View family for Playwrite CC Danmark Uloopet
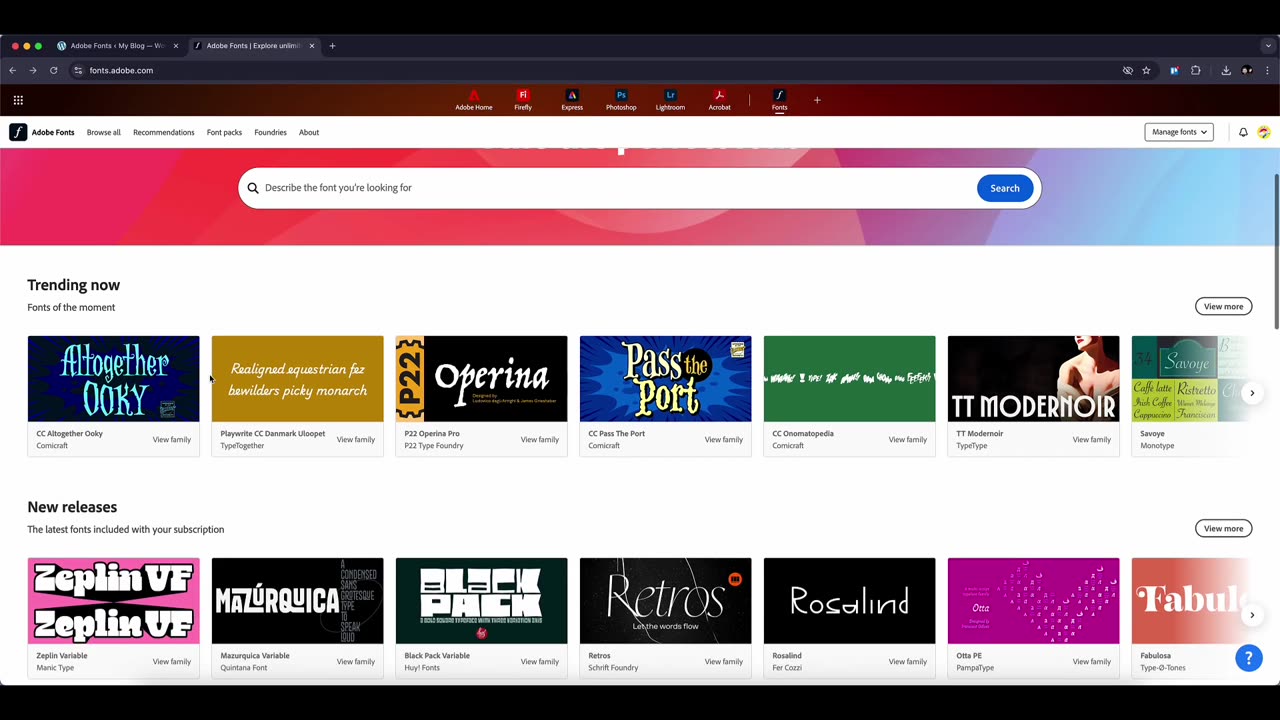The width and height of the screenshot is (1280, 720). point(356,440)
